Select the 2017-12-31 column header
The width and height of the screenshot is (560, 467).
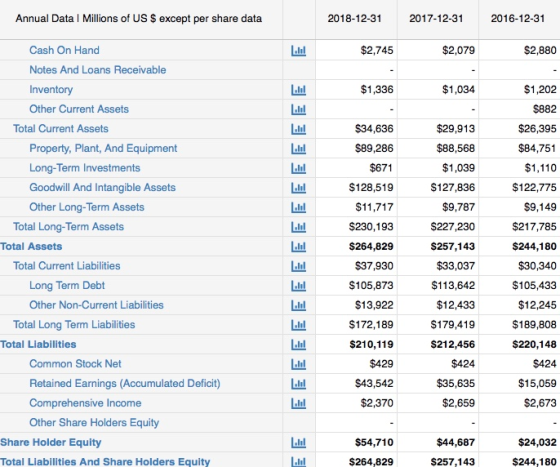pyautogui.click(x=436, y=19)
